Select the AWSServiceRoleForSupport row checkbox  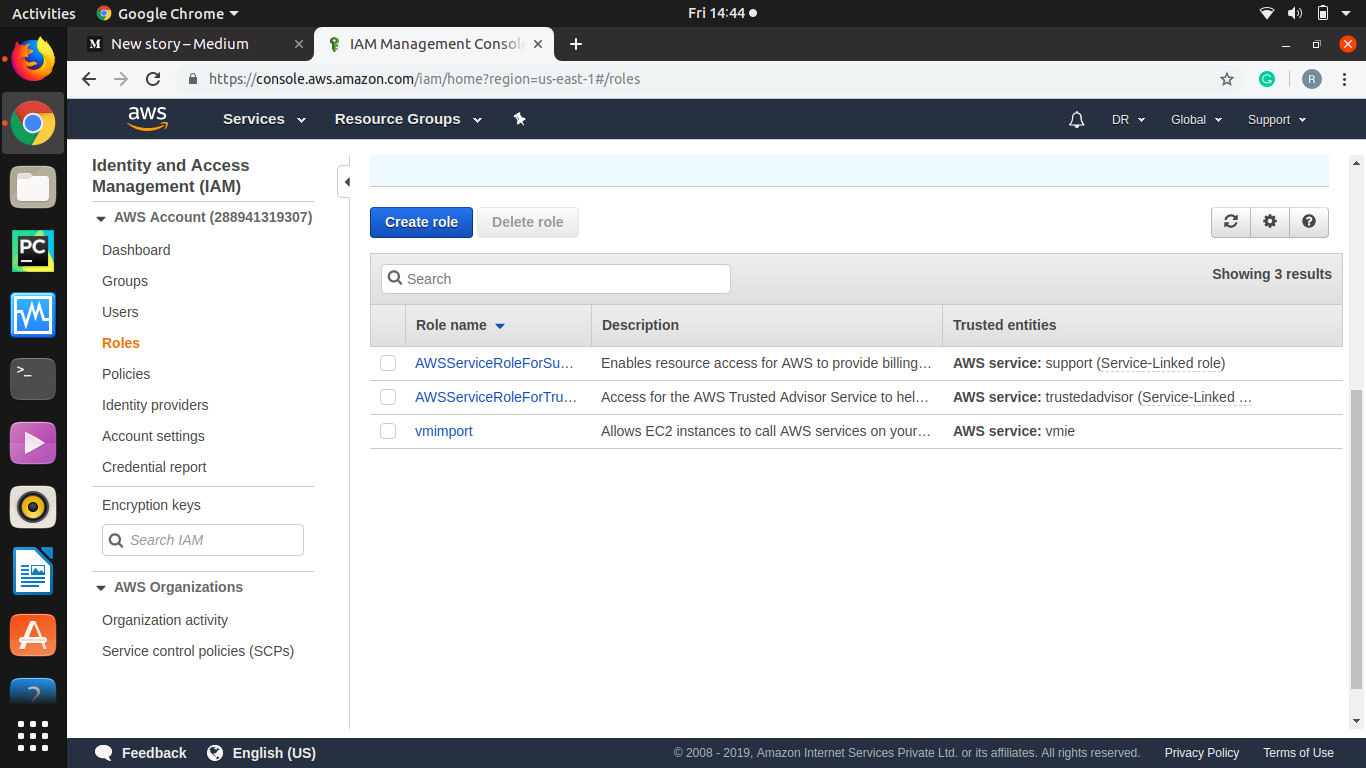pos(388,363)
